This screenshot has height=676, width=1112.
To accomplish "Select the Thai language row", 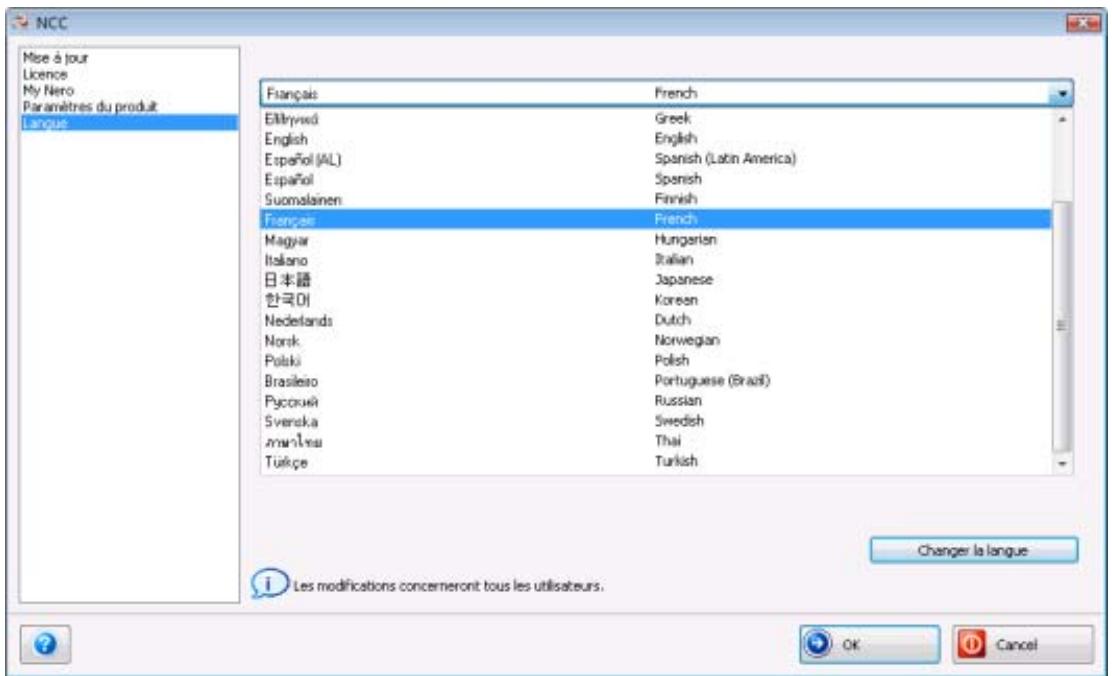I will coord(656,441).
